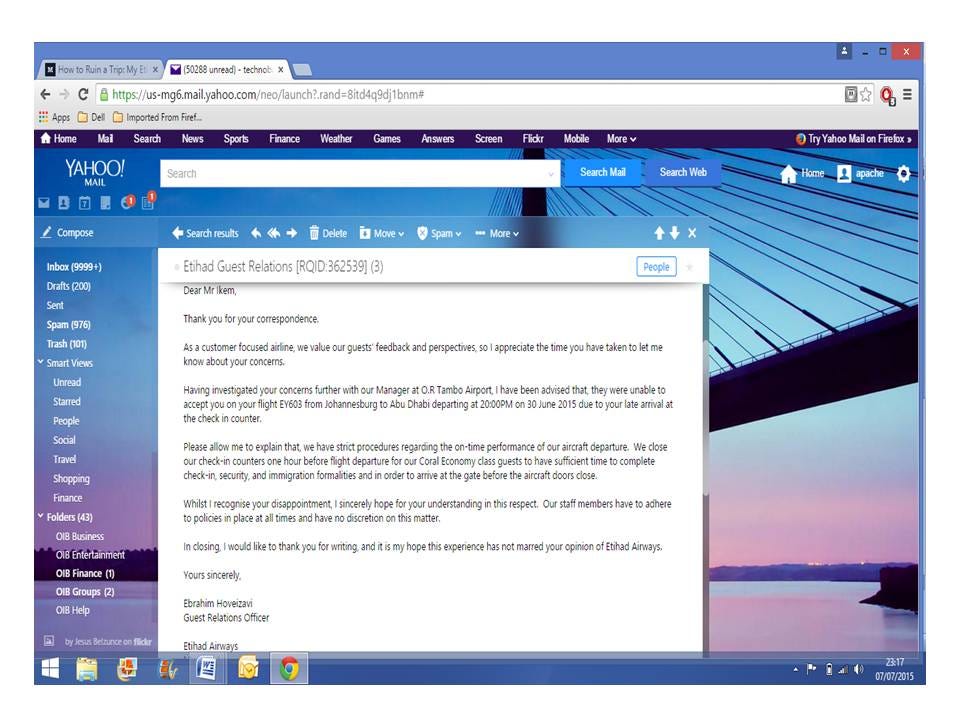The height and width of the screenshot is (720, 960).
Task: Open the Yahoo Mail settings gear
Action: (903, 174)
